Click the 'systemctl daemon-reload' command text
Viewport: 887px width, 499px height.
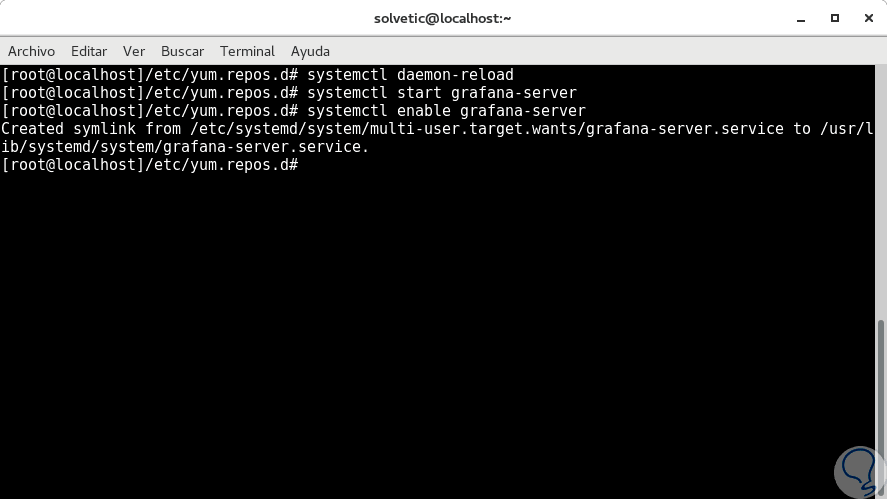click(410, 75)
